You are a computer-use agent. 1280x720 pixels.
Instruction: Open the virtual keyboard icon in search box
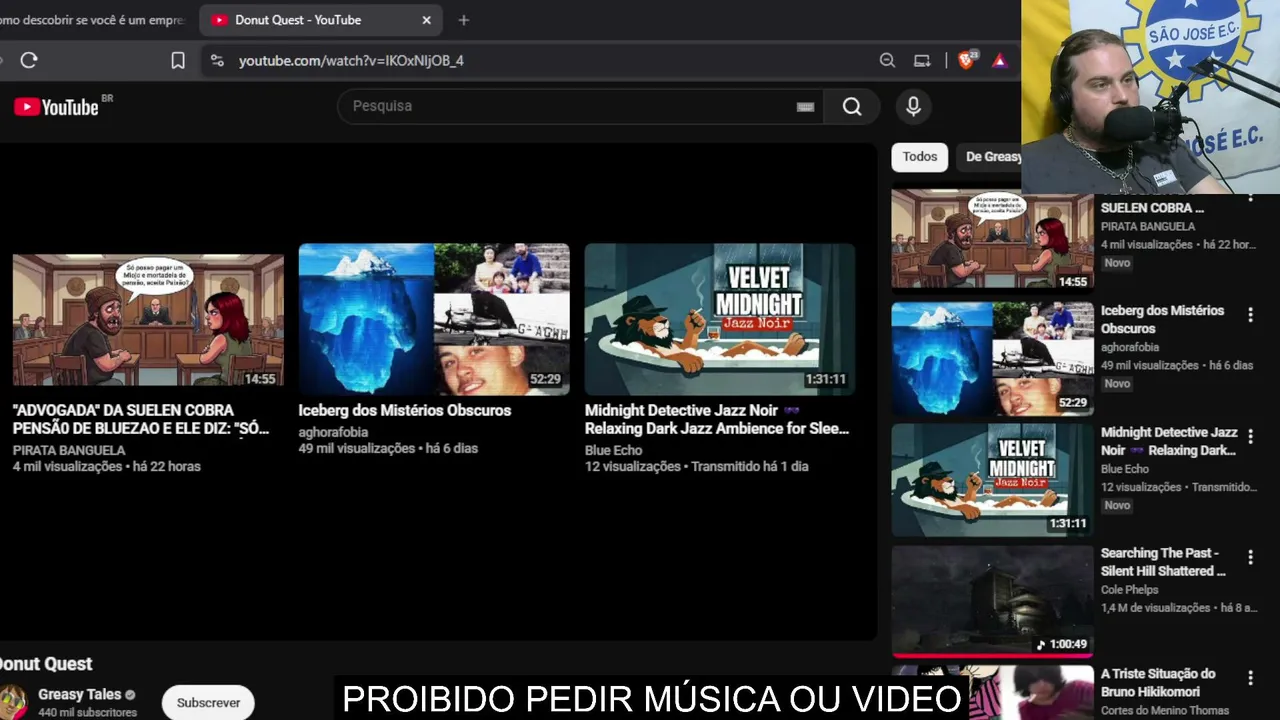[805, 106]
